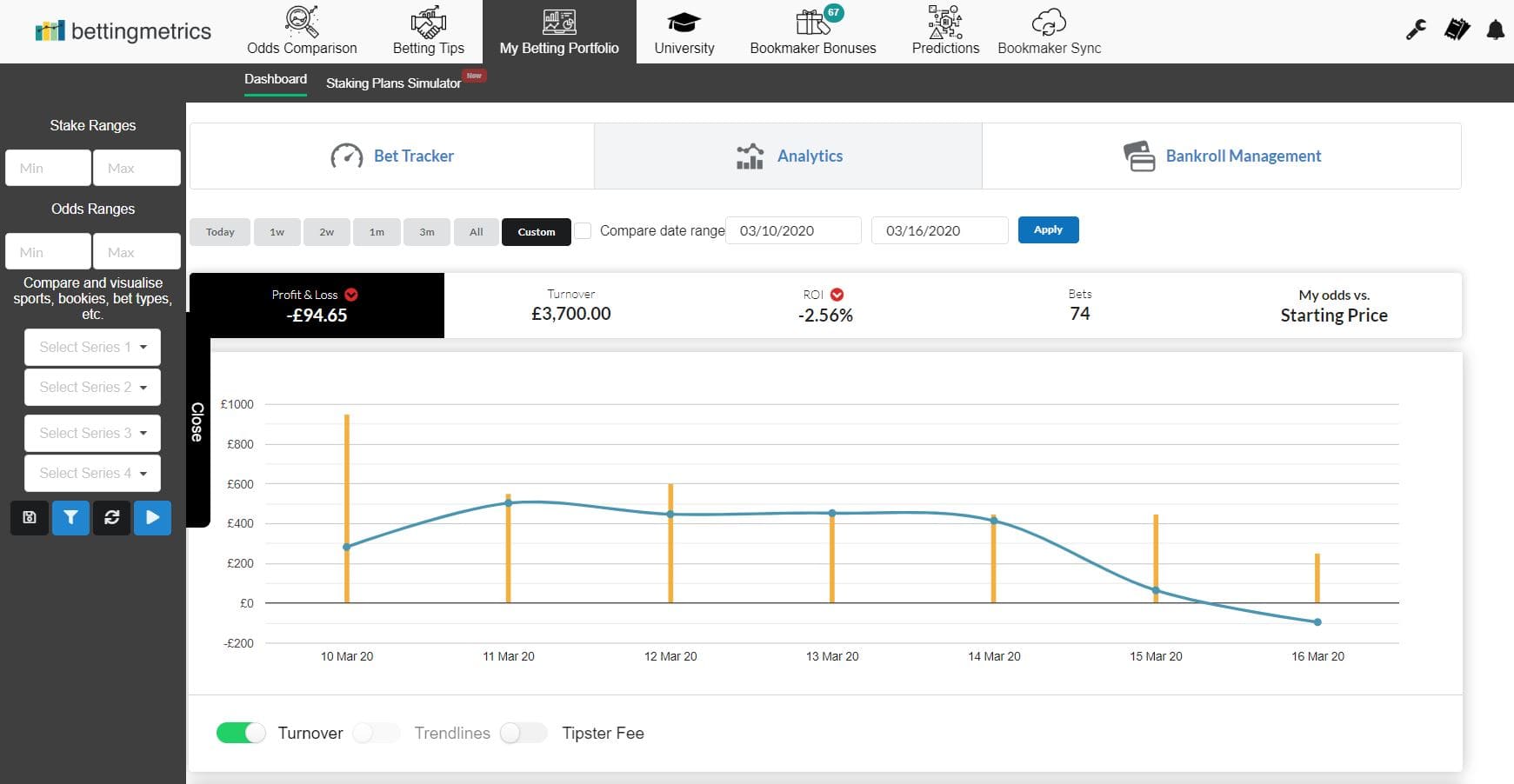Expand the Select Series 1 dropdown
The width and height of the screenshot is (1514, 784).
[93, 347]
